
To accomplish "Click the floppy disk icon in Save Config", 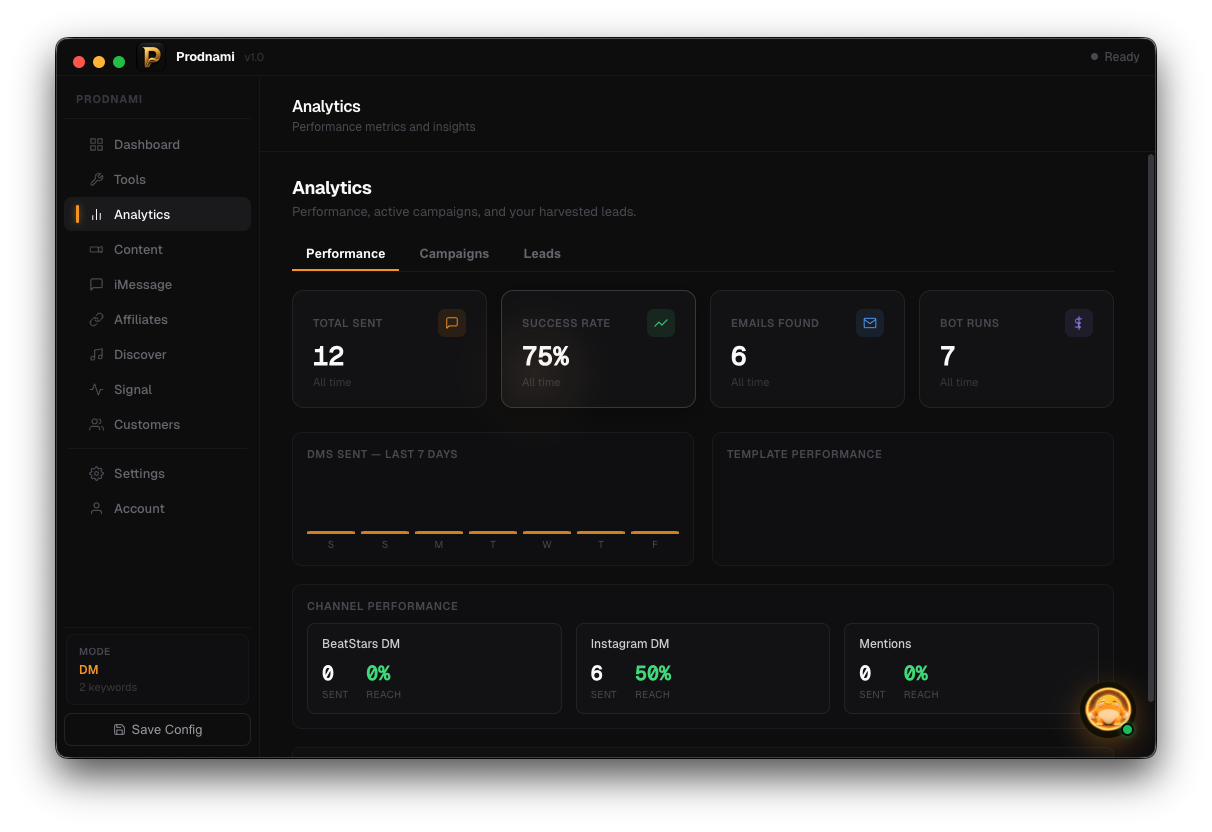I will [120, 730].
